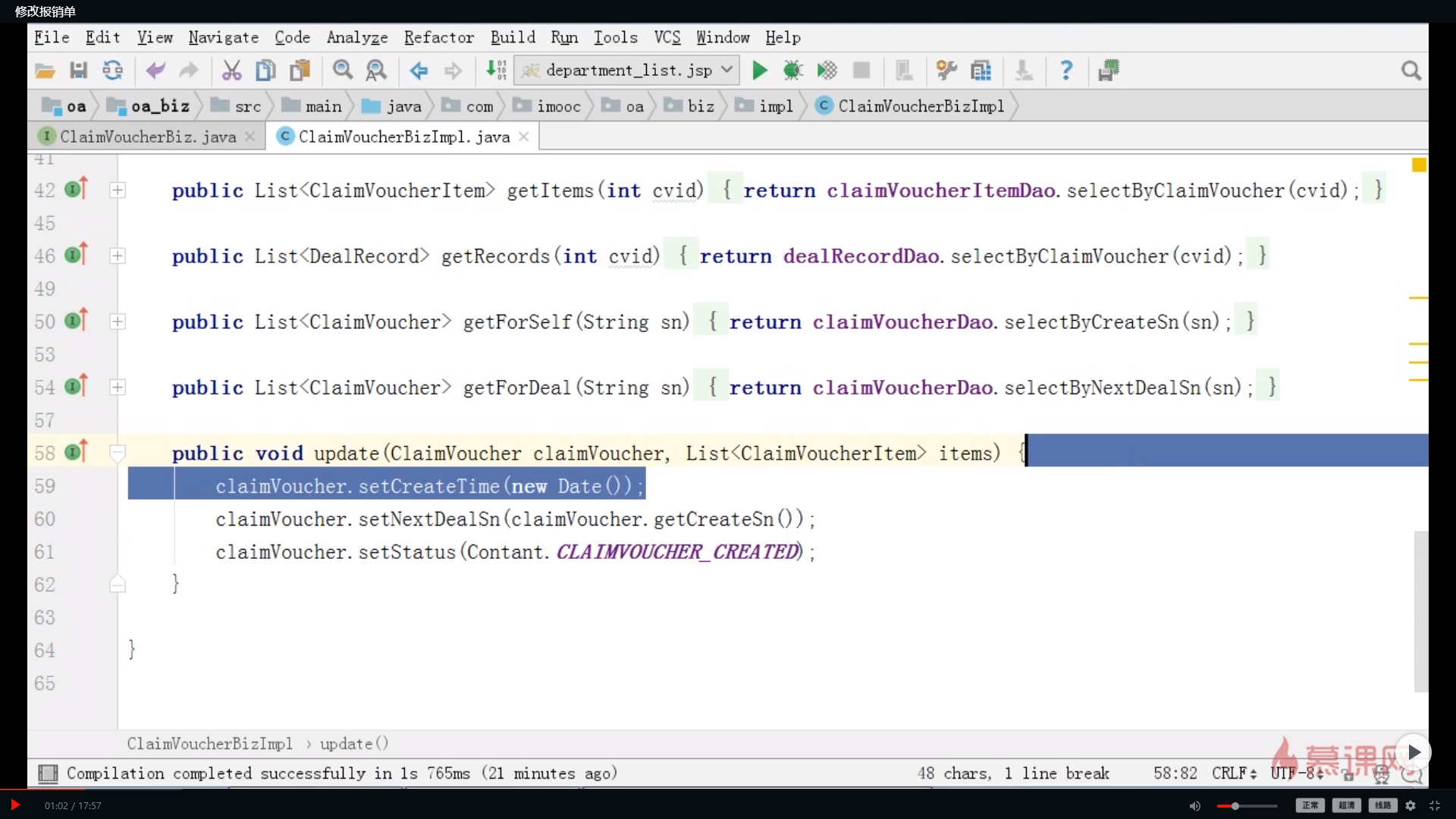Click the Copy icon in toolbar
1456x819 pixels.
(x=265, y=71)
